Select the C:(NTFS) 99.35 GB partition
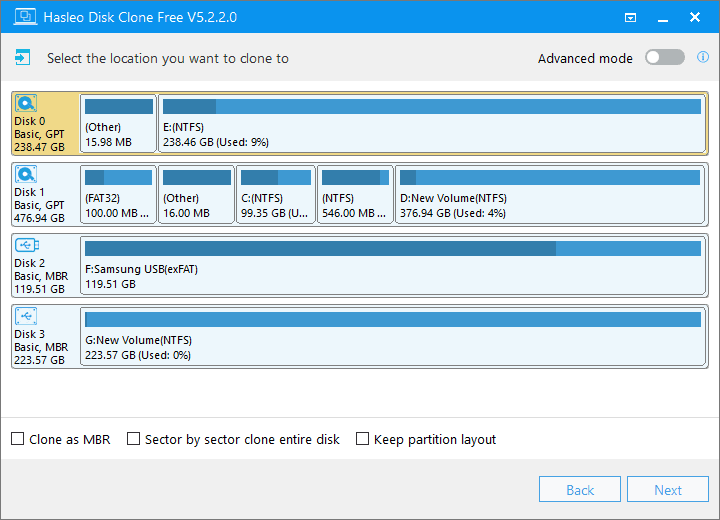720x520 pixels. point(275,195)
